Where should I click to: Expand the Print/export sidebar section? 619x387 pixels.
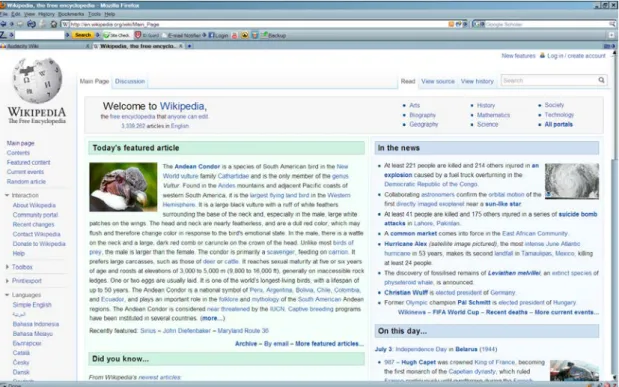(23, 281)
